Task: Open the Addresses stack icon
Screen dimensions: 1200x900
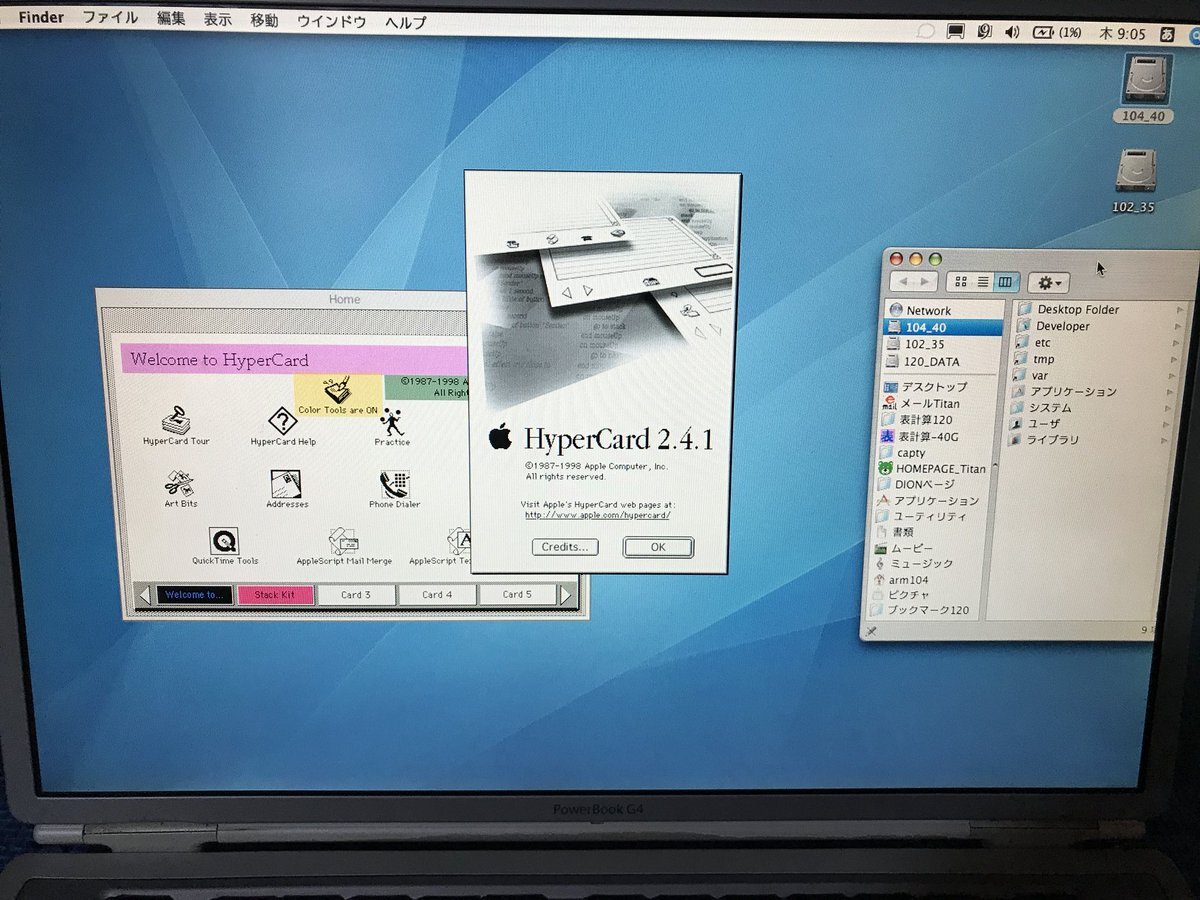Action: pyautogui.click(x=287, y=484)
